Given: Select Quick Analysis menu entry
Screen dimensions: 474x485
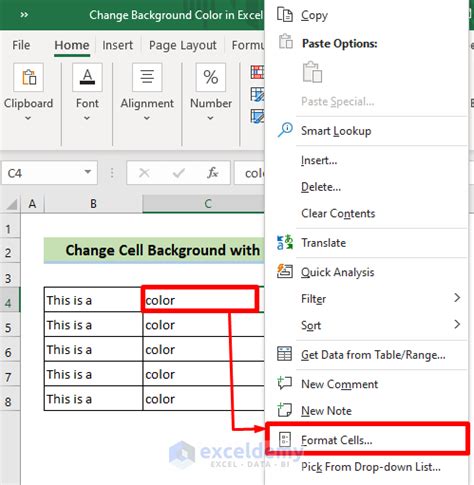Looking at the screenshot, I should click(367, 272).
